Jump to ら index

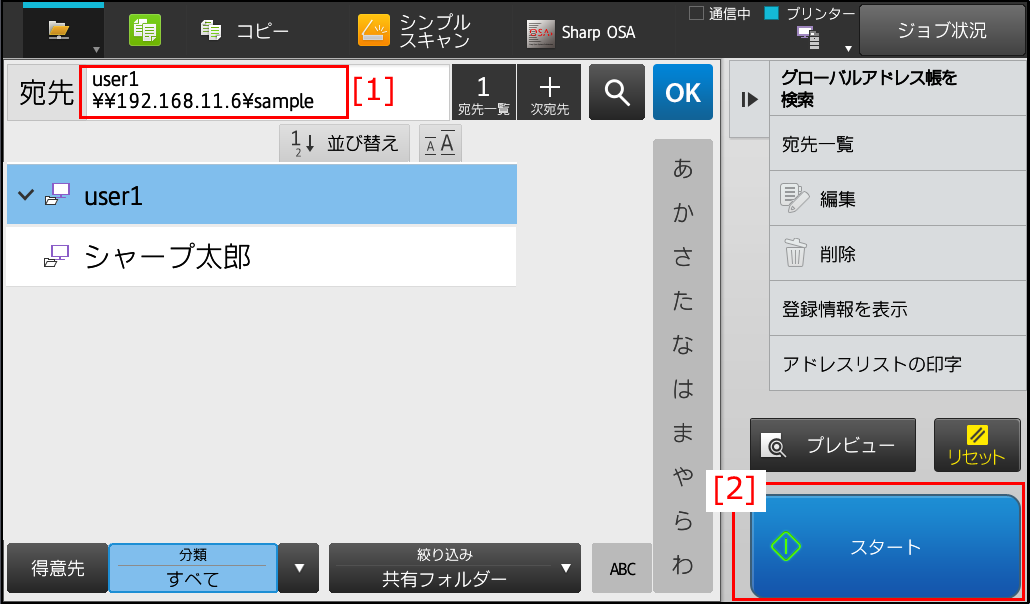tap(683, 521)
